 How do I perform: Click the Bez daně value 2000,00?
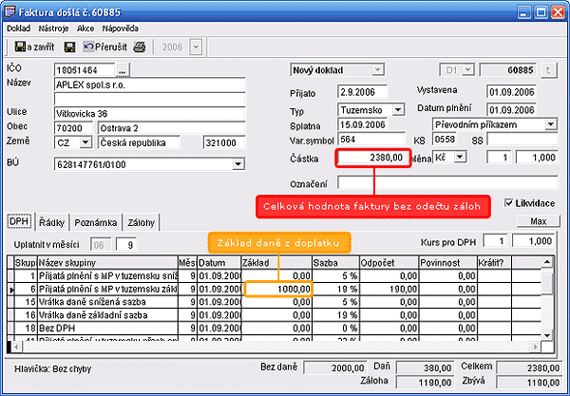click(334, 368)
